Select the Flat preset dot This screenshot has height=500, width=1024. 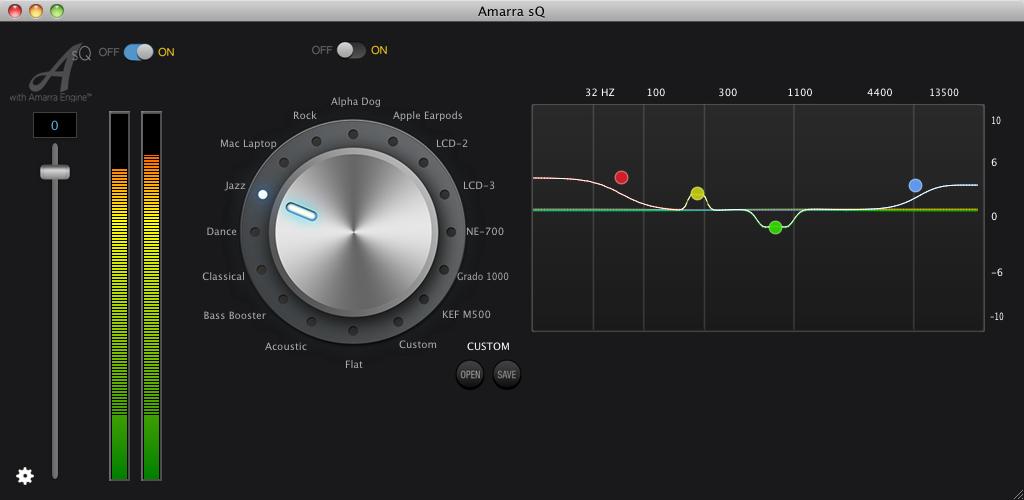point(353,330)
